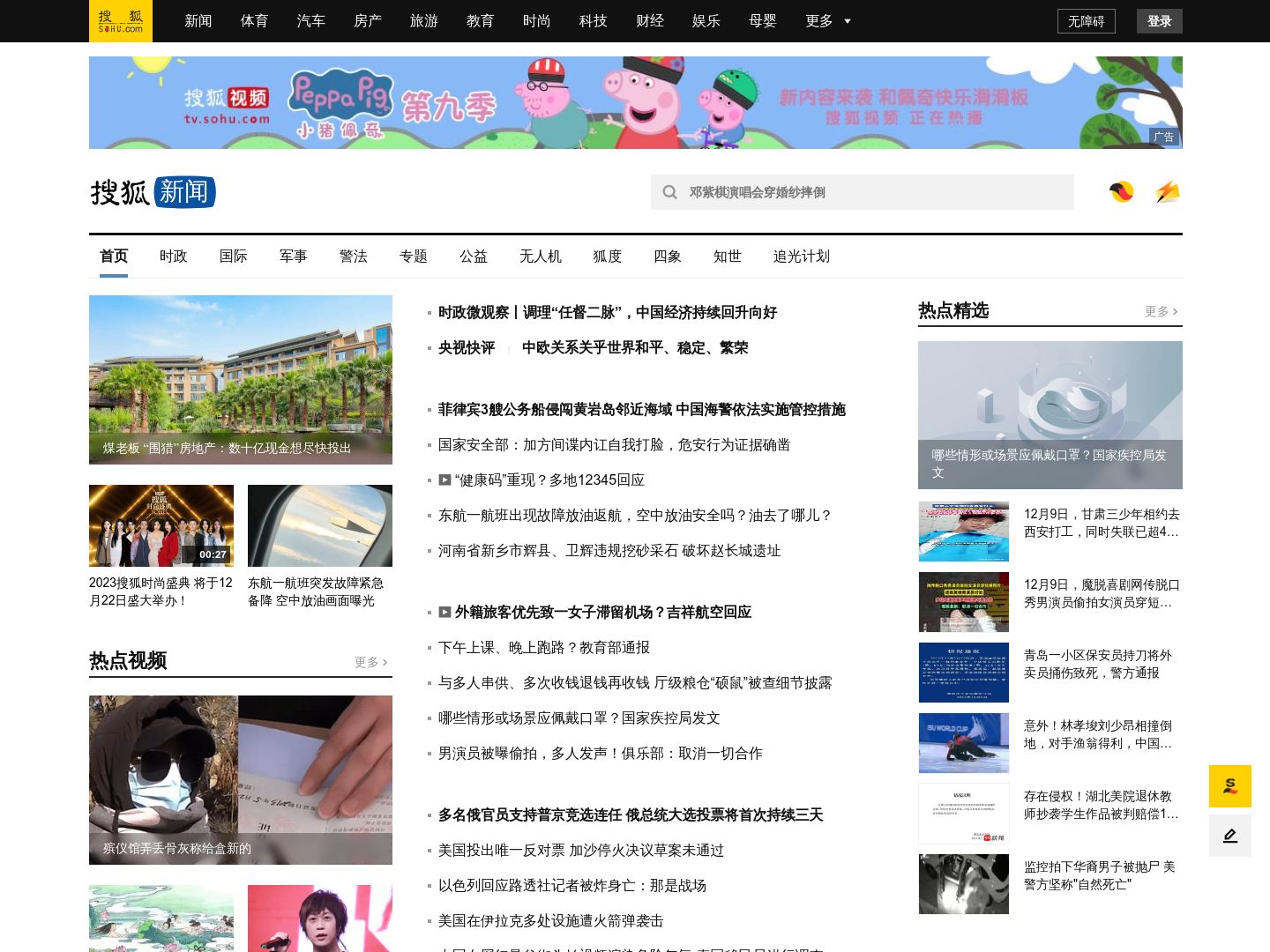Open 魔脱喜剧网传脱口秀 story text
1270x952 pixels.
pyautogui.click(x=1102, y=593)
